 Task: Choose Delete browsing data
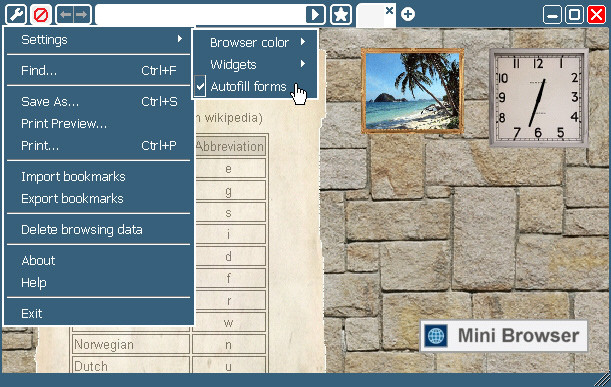click(99, 230)
